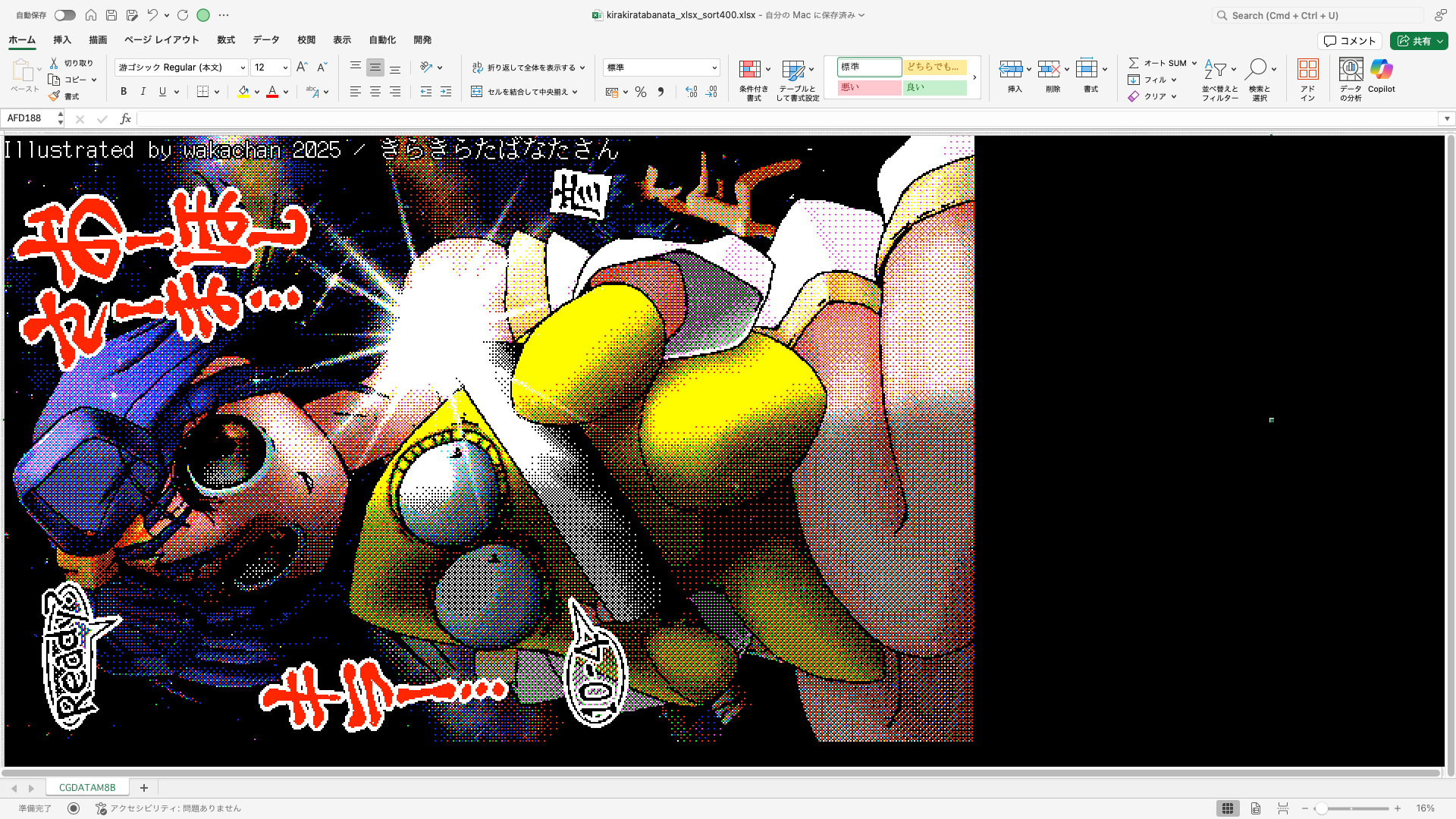Click the Copy icon
This screenshot has width=1456, height=819.
coord(54,80)
